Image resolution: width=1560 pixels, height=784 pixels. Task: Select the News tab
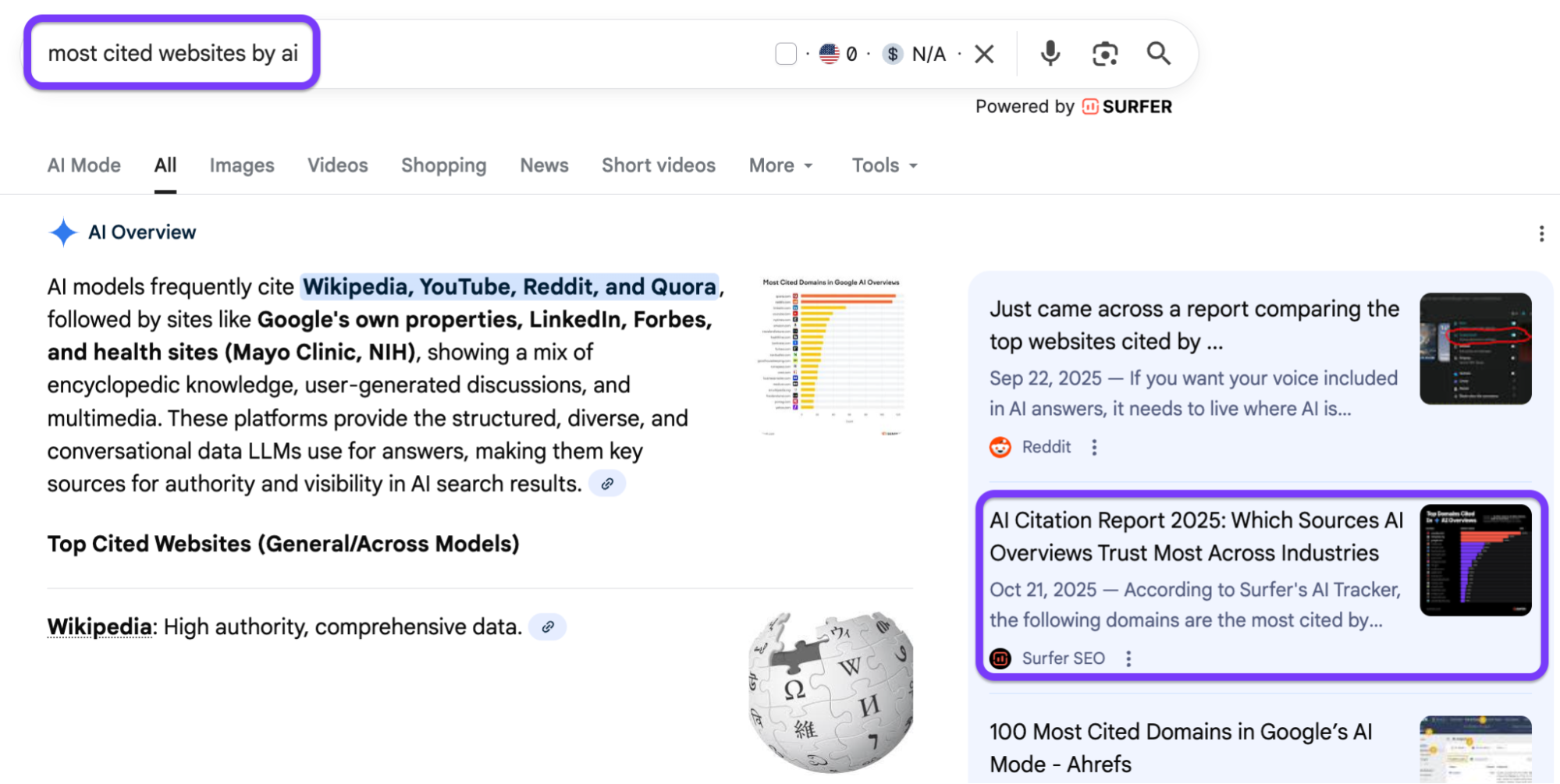[x=544, y=165]
